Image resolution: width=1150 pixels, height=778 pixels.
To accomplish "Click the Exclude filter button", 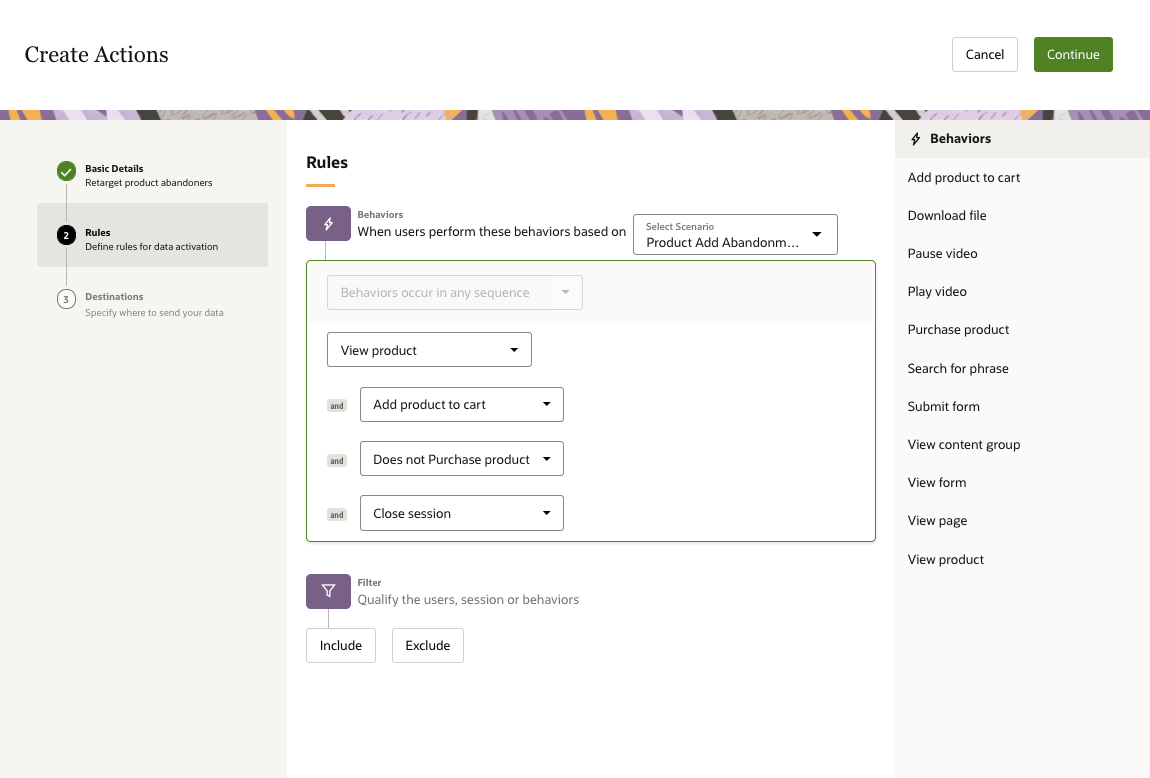I will pyautogui.click(x=428, y=645).
